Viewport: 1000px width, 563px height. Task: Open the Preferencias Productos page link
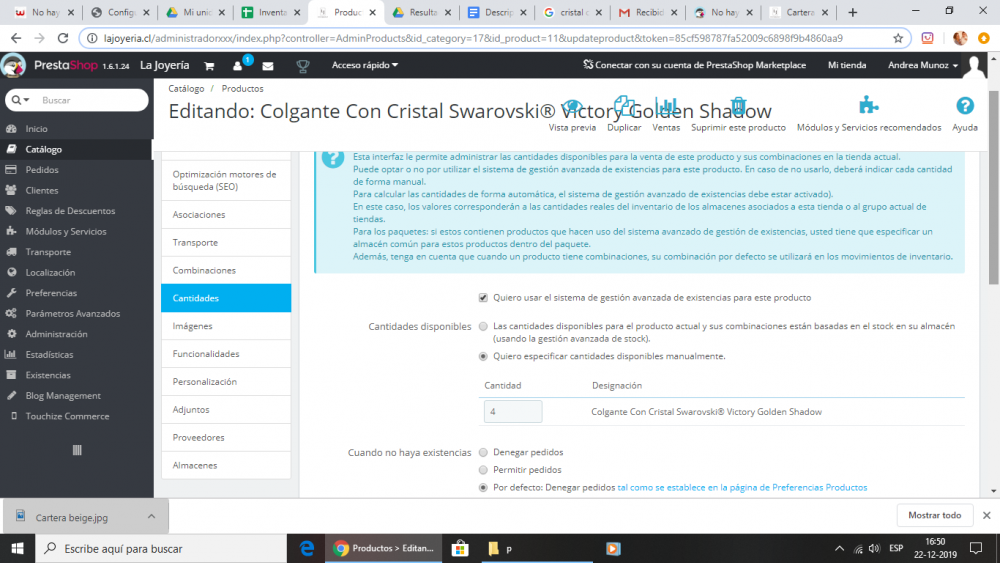(742, 488)
